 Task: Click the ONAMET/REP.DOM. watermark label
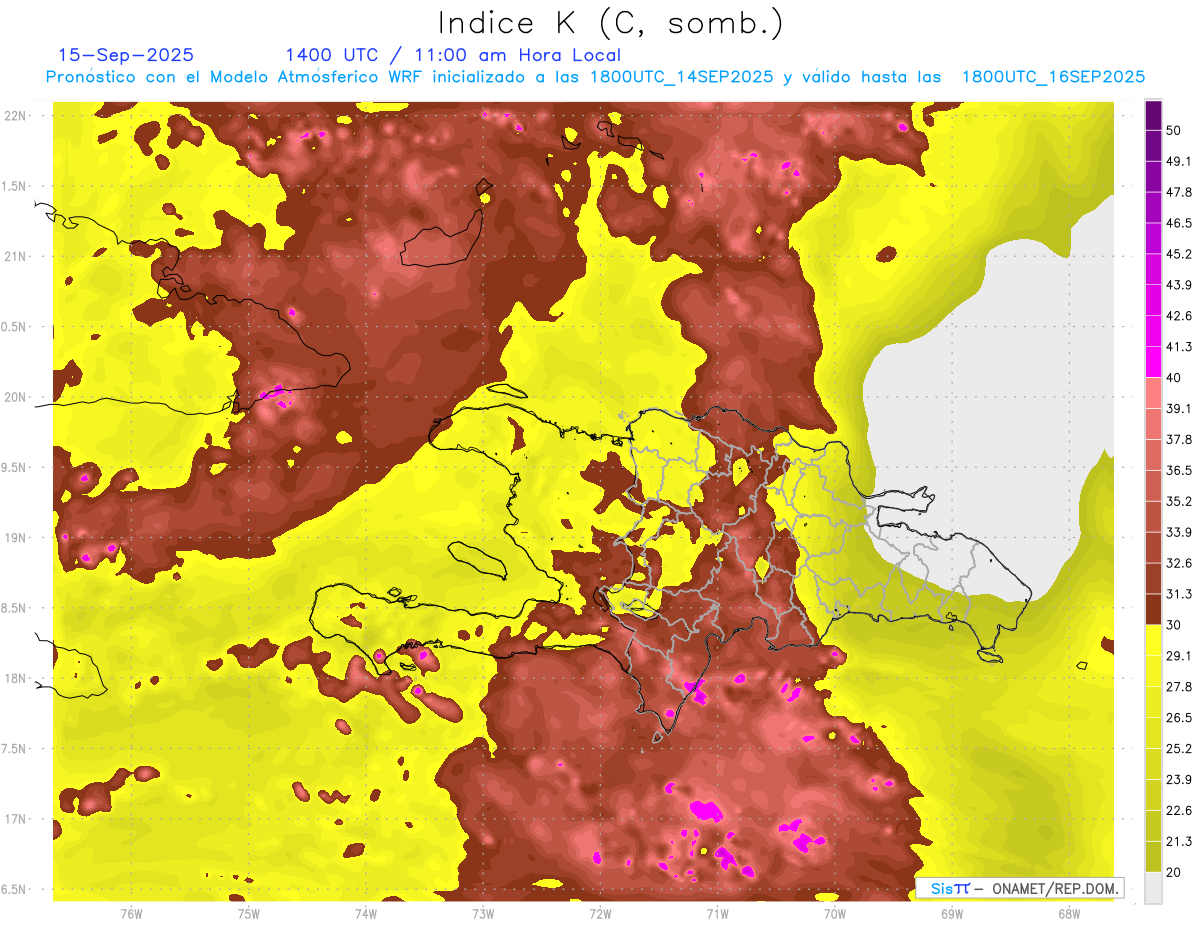pos(1020,888)
